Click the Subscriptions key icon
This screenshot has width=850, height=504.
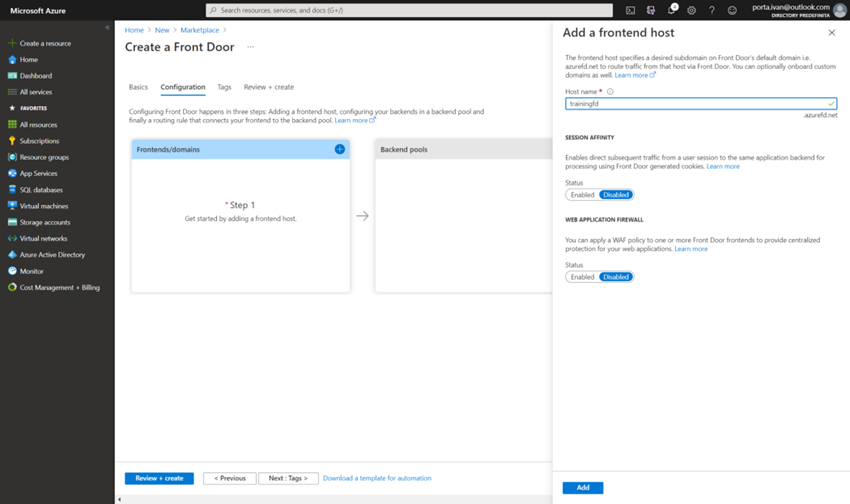(x=12, y=141)
